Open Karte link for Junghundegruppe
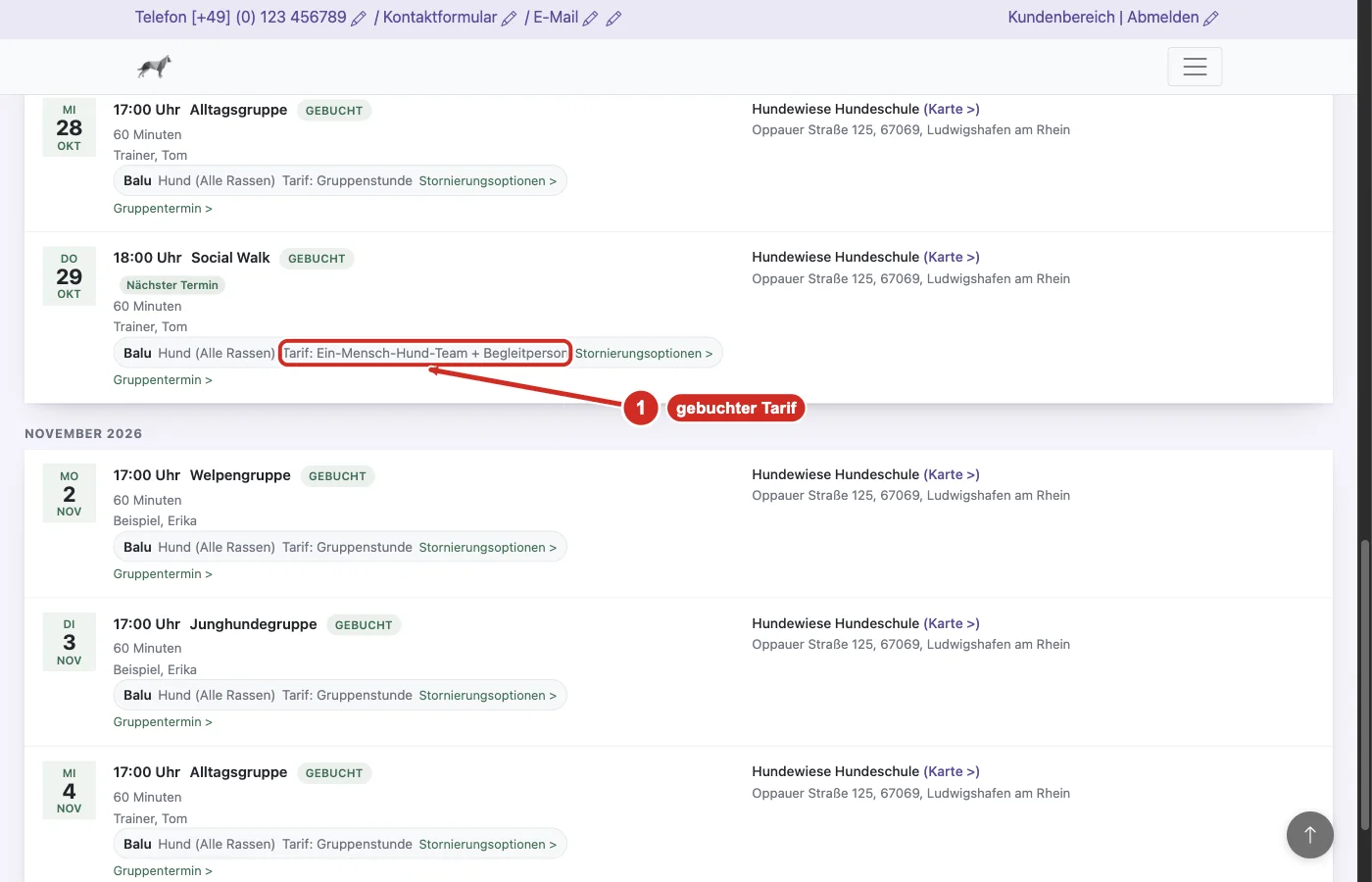Screen dimensions: 1372x882 coord(952,623)
